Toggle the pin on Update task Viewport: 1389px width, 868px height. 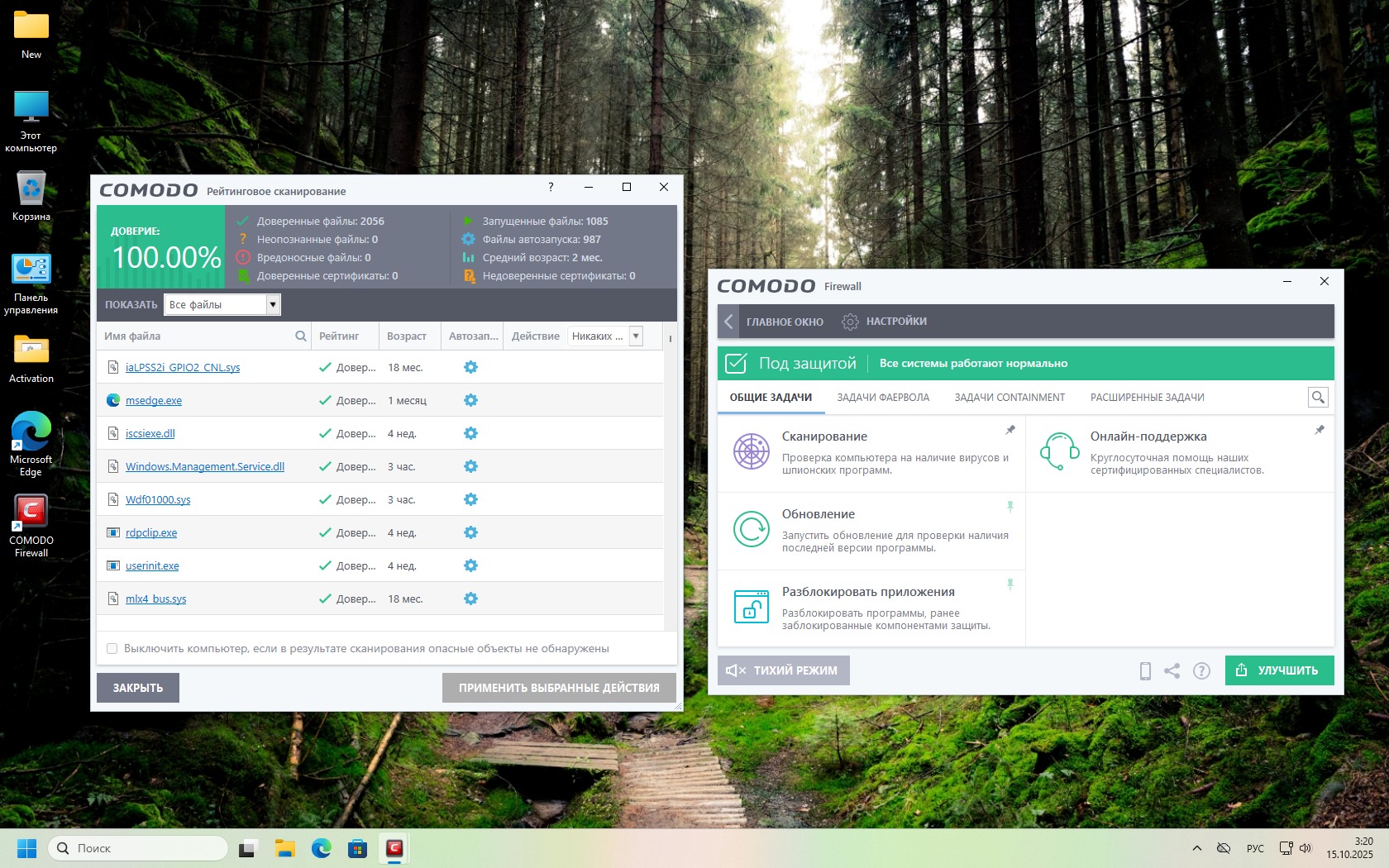pos(1010,506)
